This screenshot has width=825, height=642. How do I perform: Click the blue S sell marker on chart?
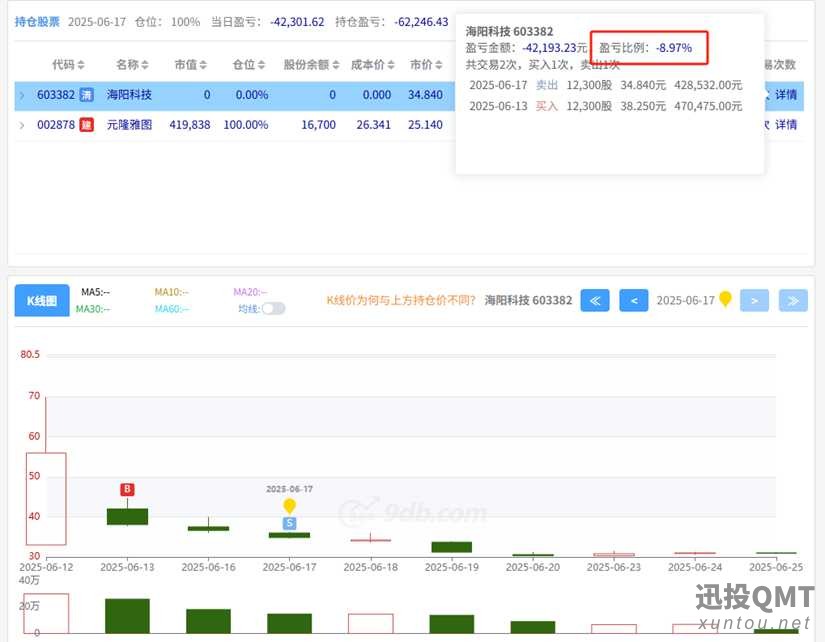[x=289, y=523]
